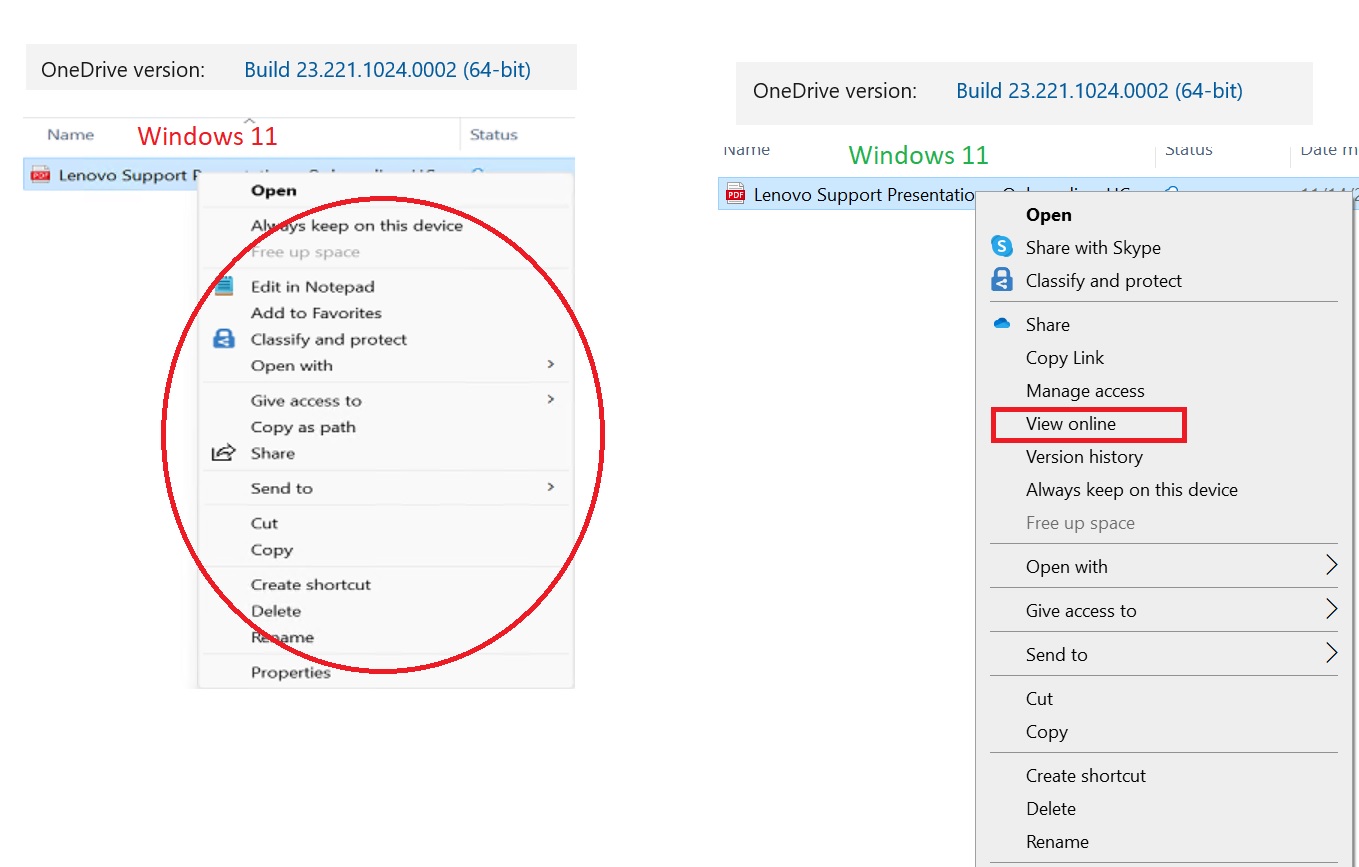Choose Delete in the left-hand context menu
Screen dimensions: 1359x867
point(276,611)
